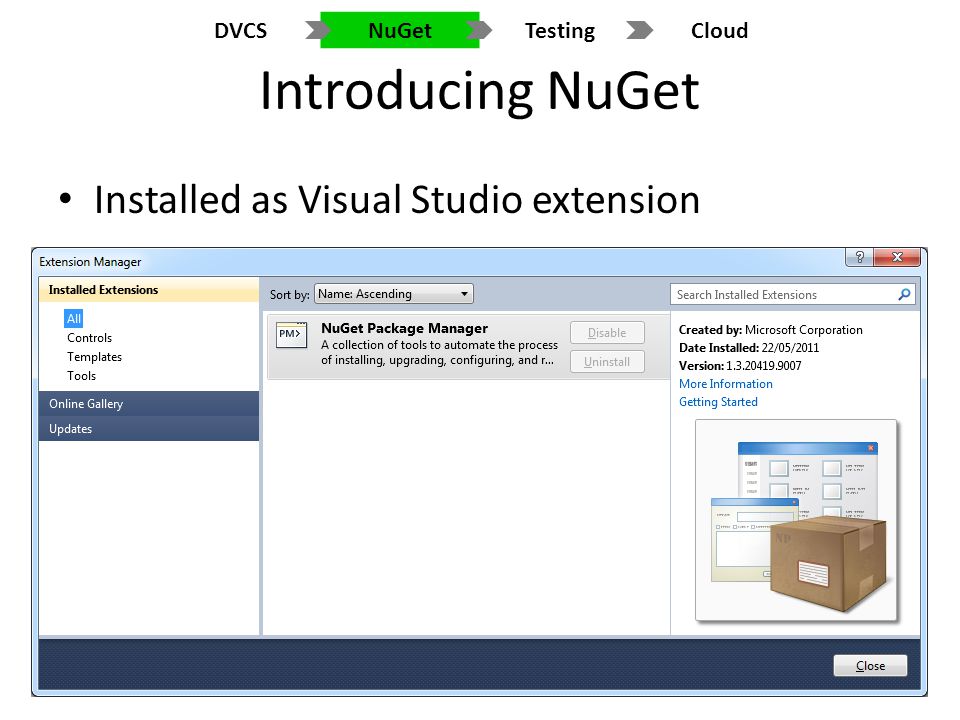This screenshot has width=960, height=720.
Task: Open the Sort by Name: Ascending dropdown
Action: 394,294
